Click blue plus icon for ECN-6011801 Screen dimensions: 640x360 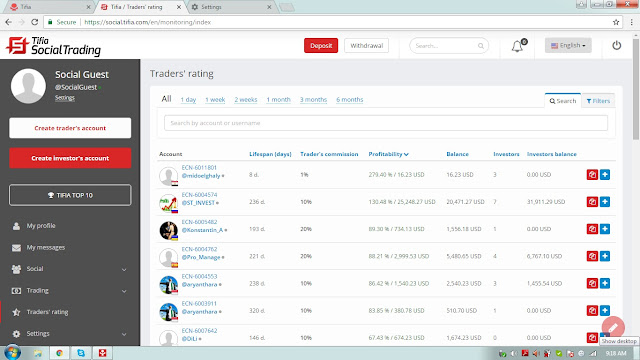[x=605, y=175]
